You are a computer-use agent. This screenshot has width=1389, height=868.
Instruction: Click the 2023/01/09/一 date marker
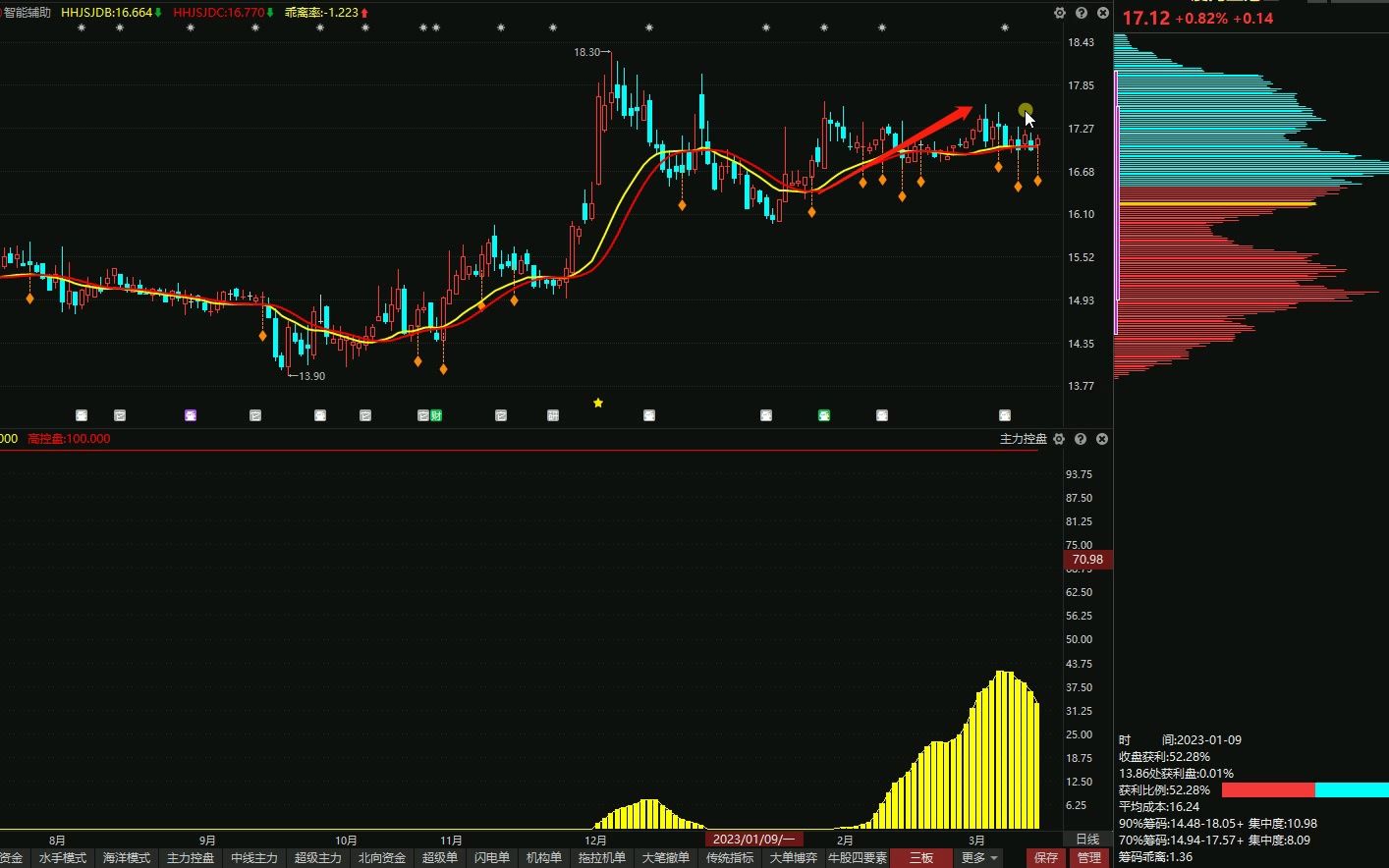754,840
